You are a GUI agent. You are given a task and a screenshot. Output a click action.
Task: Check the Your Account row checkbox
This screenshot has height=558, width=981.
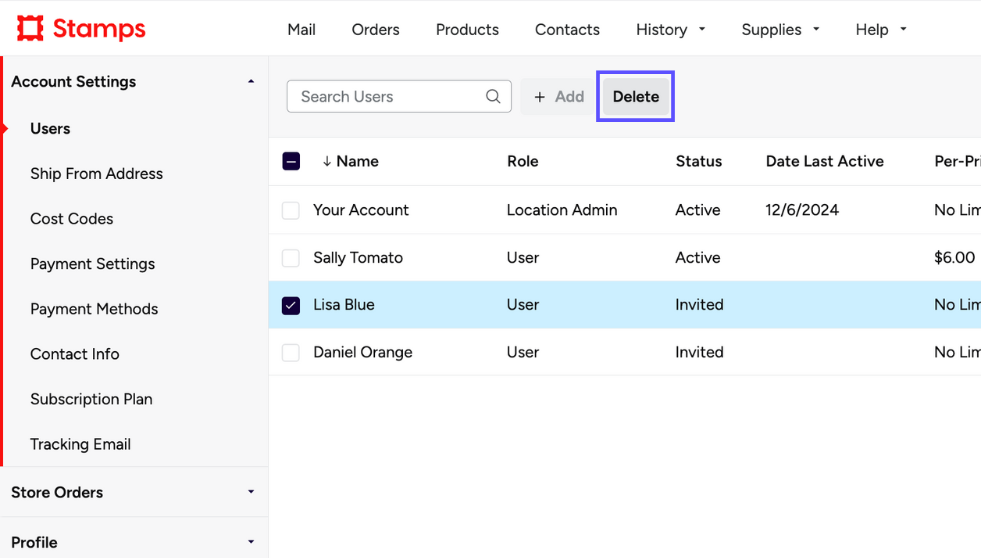pyautogui.click(x=291, y=210)
